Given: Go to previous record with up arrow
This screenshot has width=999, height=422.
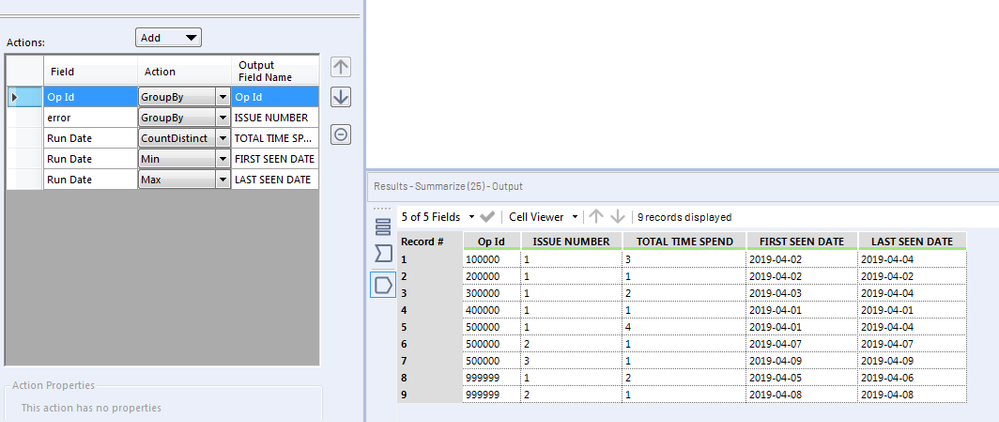Looking at the screenshot, I should (x=596, y=217).
